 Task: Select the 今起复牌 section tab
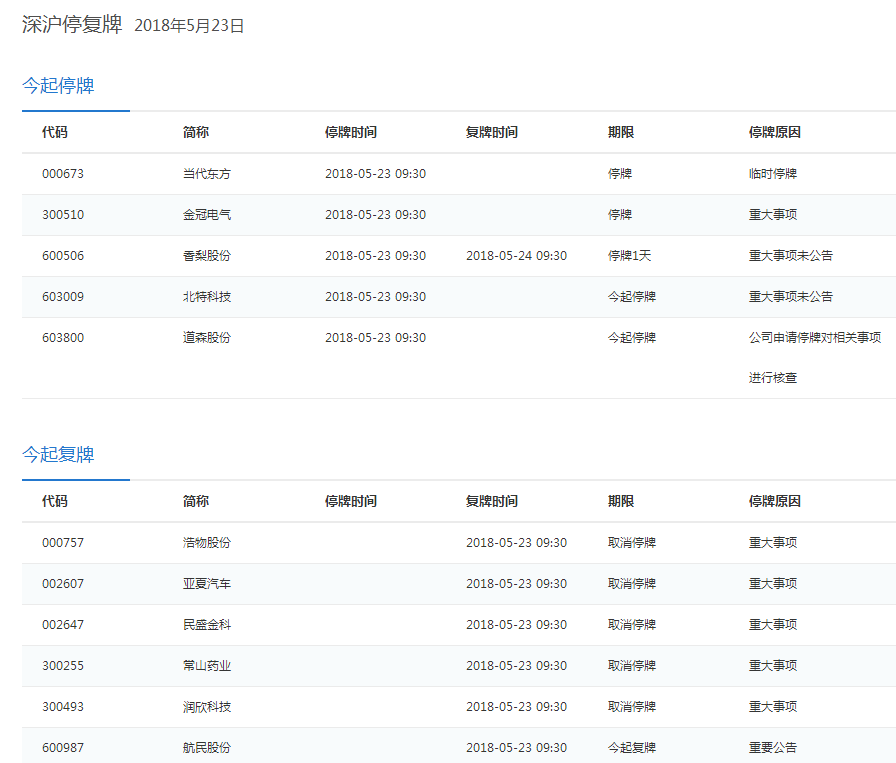point(58,455)
